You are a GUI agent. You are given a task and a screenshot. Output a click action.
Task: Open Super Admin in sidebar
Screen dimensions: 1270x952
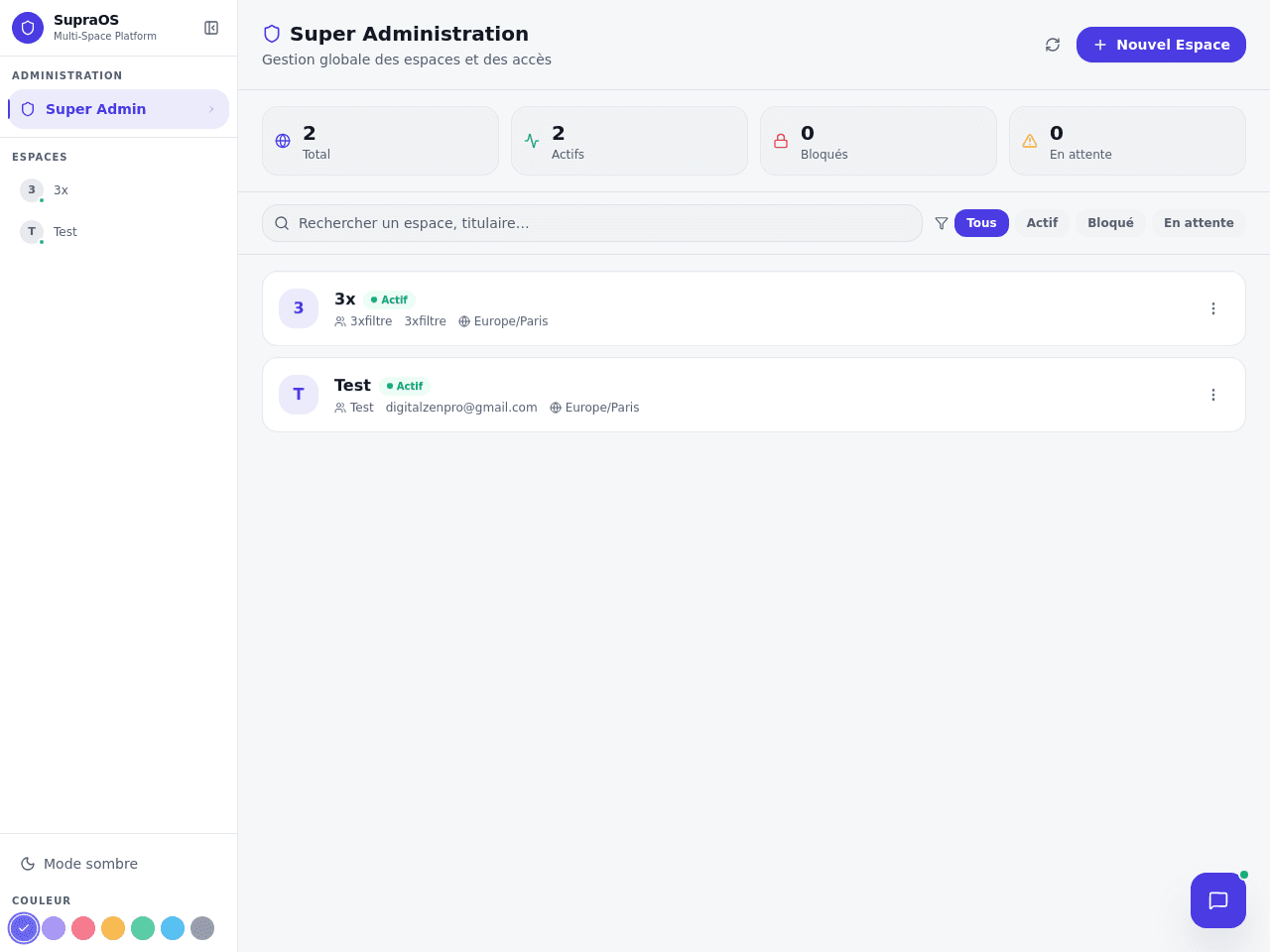click(x=118, y=109)
